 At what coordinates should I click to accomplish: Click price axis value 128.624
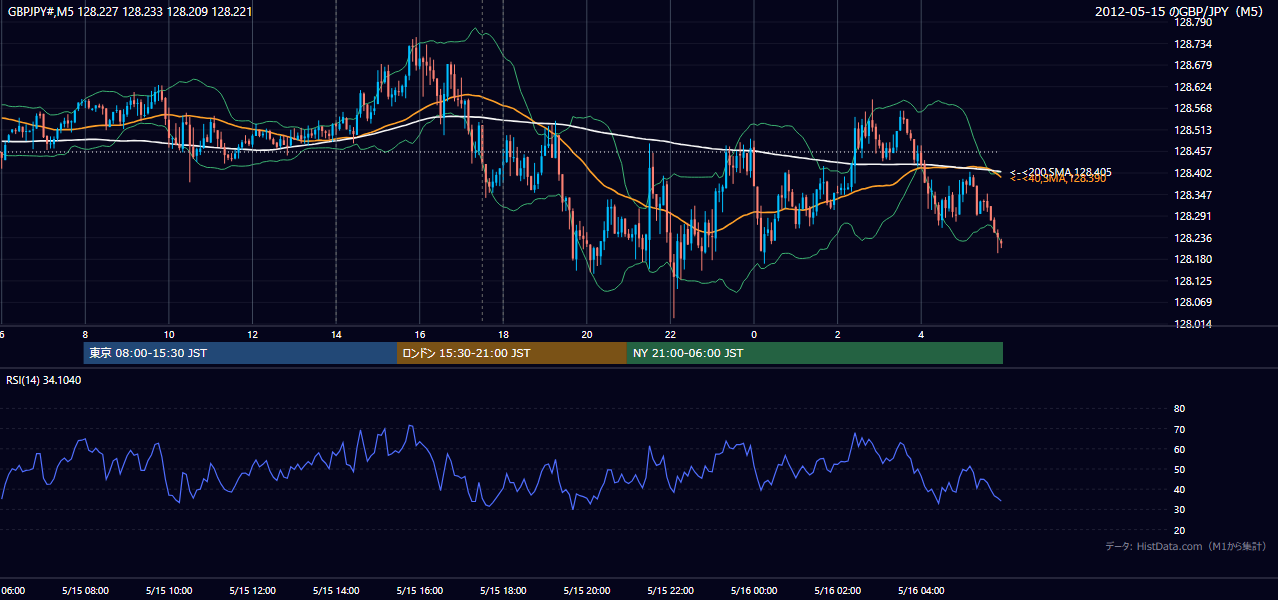[x=1194, y=87]
